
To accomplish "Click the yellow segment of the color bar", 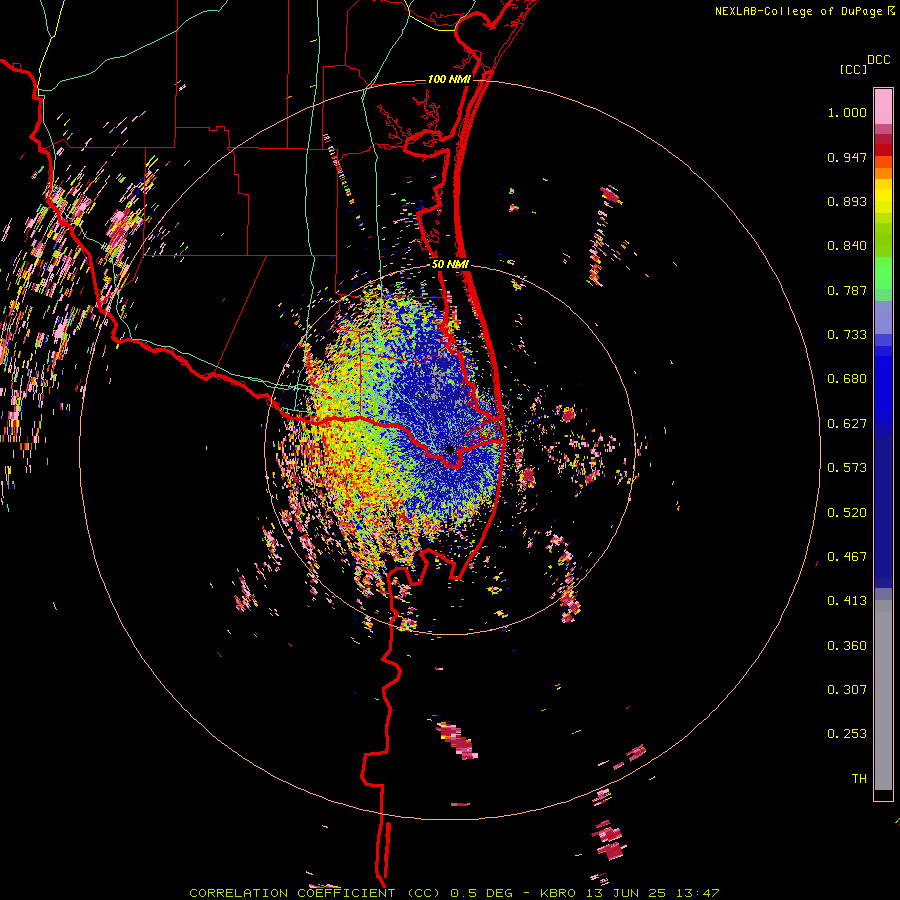I will tap(883, 195).
